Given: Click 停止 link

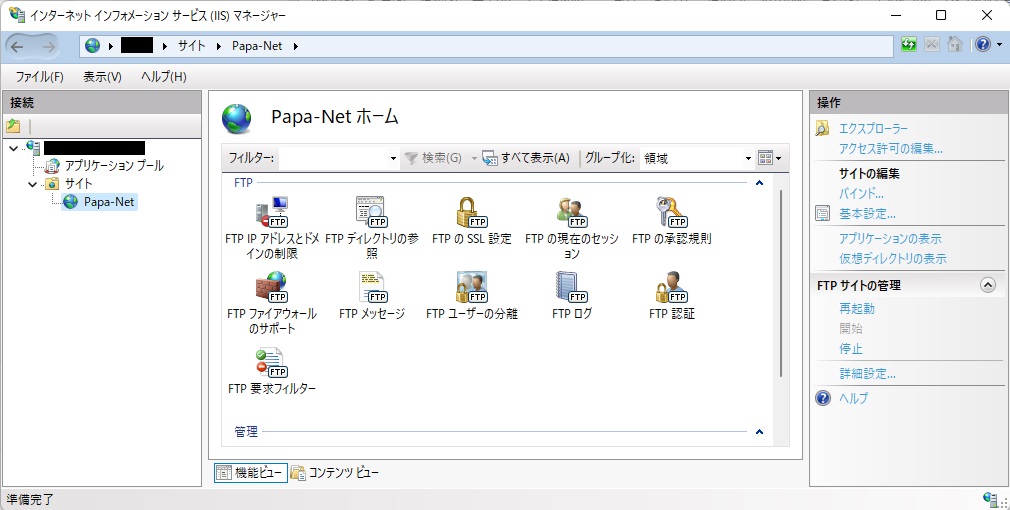Looking at the screenshot, I should coord(850,348).
